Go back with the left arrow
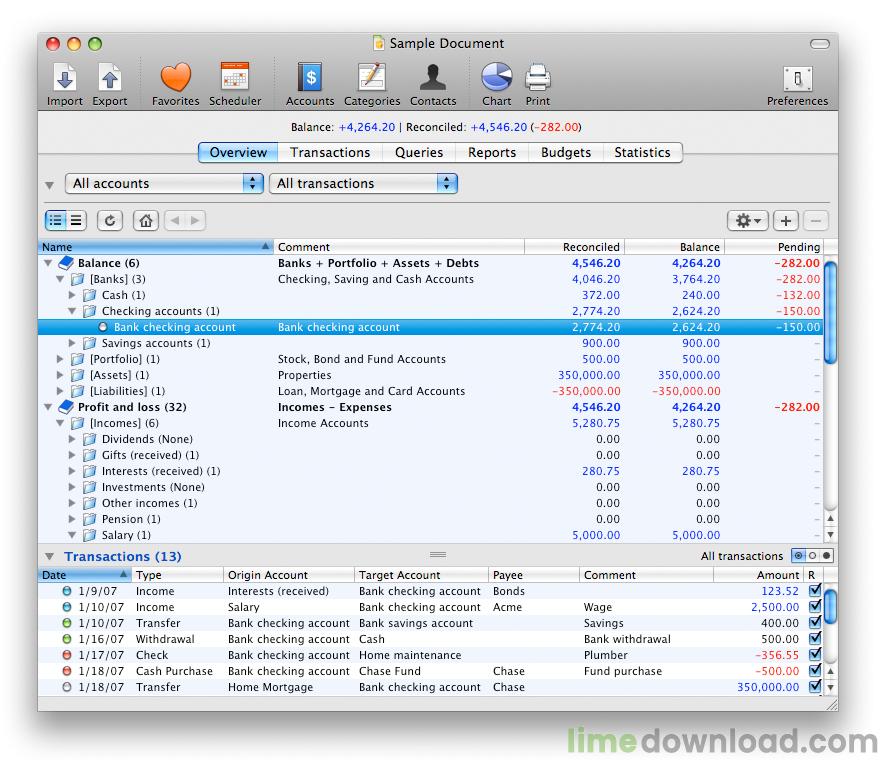 175,221
